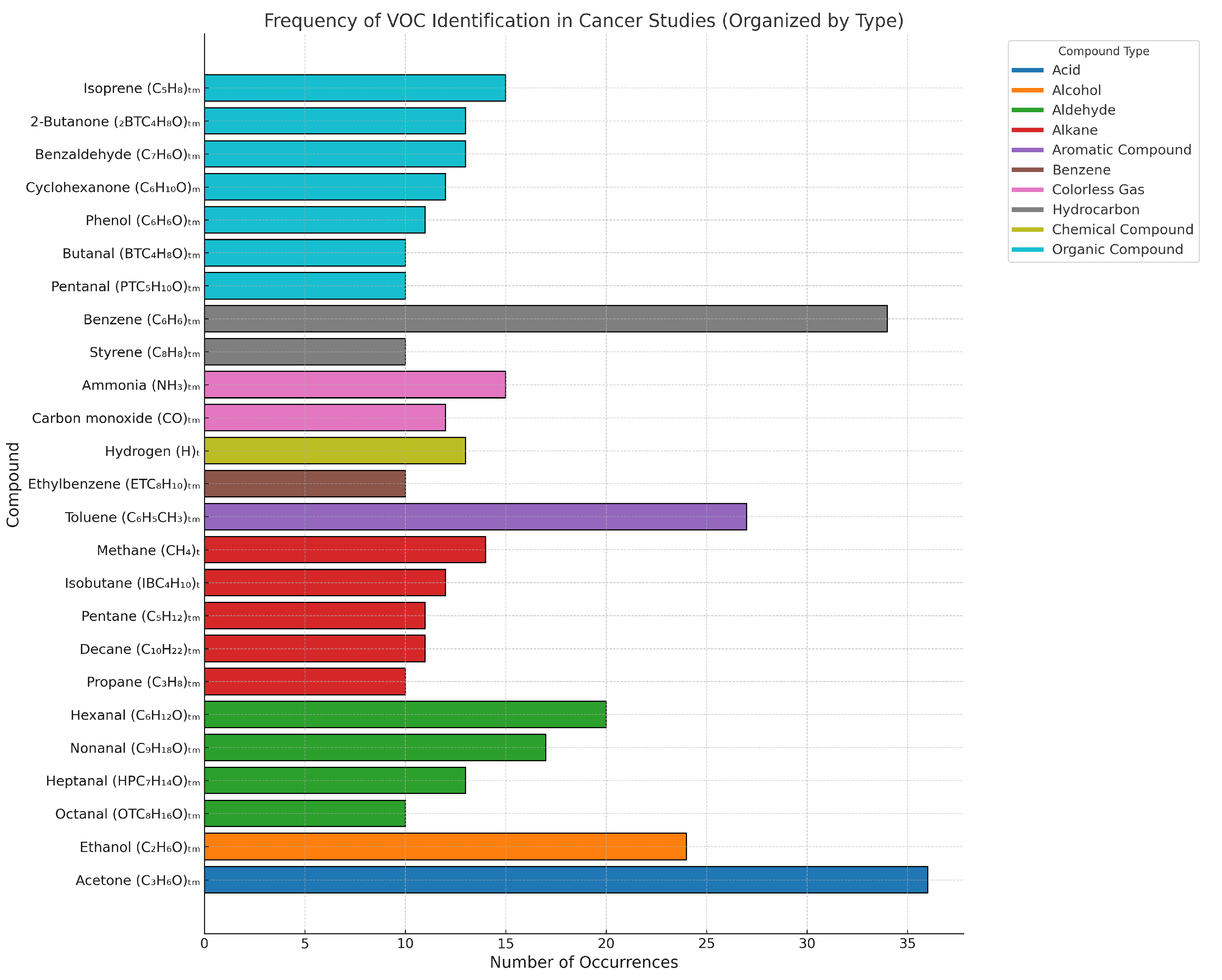Click the Colorless Gas legend swatch
The height and width of the screenshot is (980, 1222).
(1027, 189)
